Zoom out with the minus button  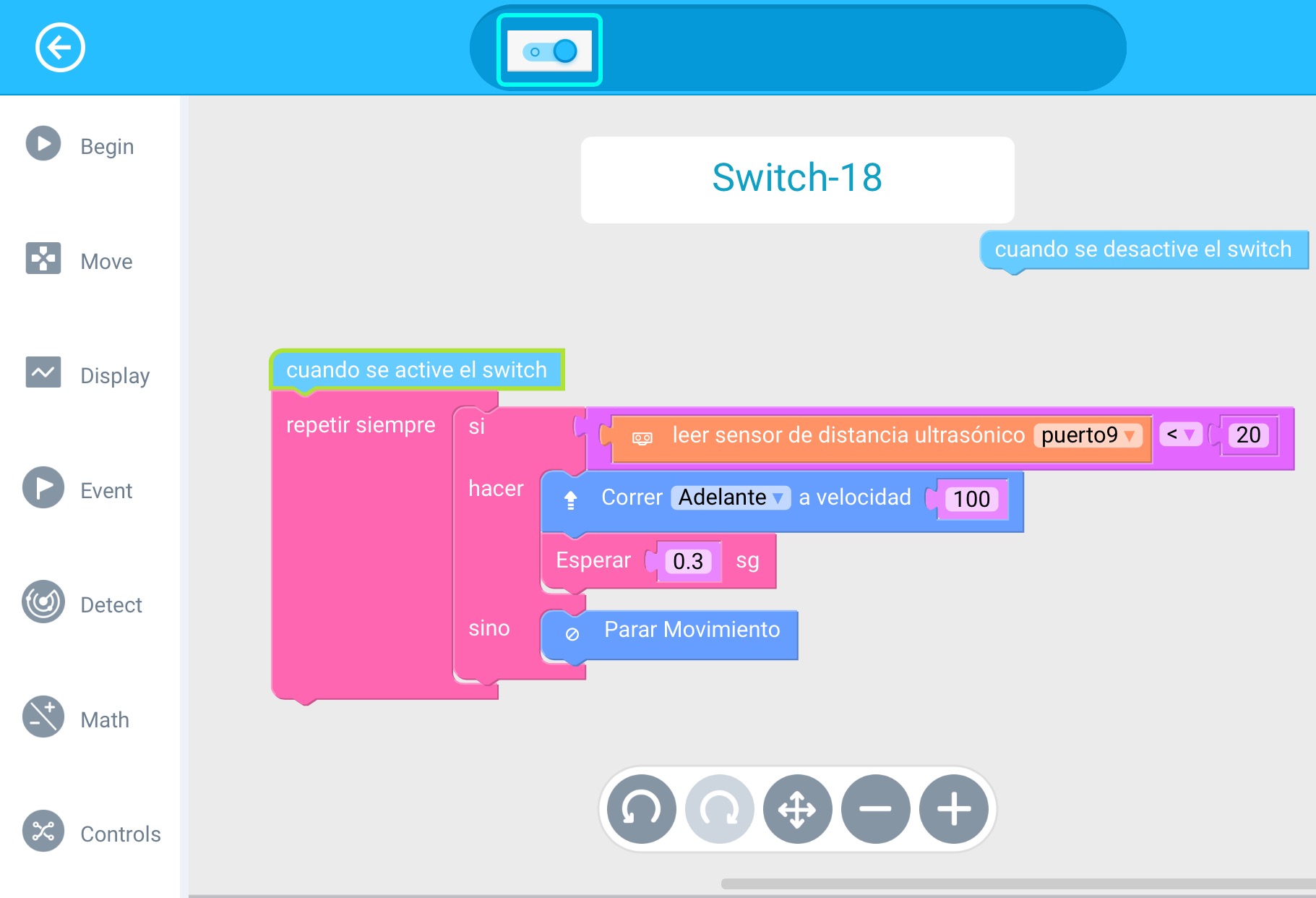pyautogui.click(x=875, y=809)
